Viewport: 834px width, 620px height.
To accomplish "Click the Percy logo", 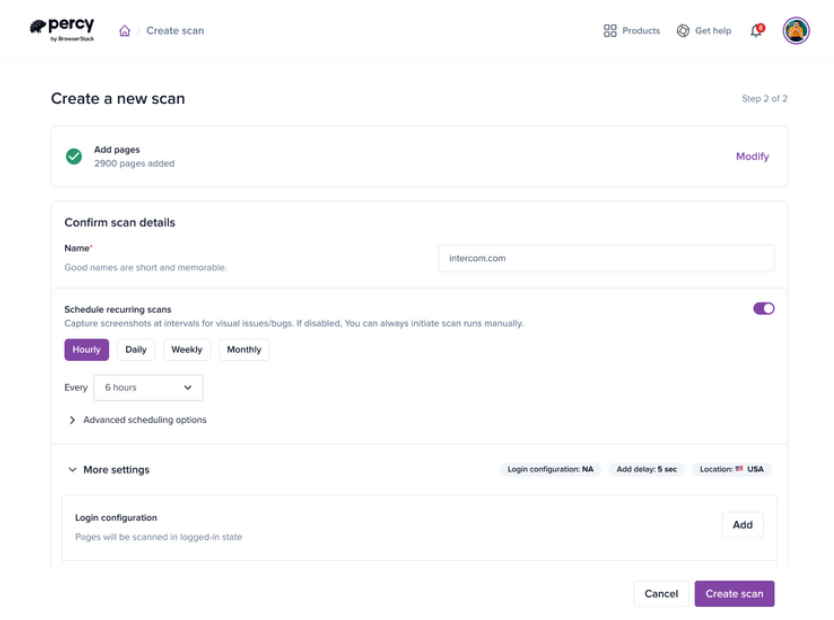I will click(x=61, y=30).
